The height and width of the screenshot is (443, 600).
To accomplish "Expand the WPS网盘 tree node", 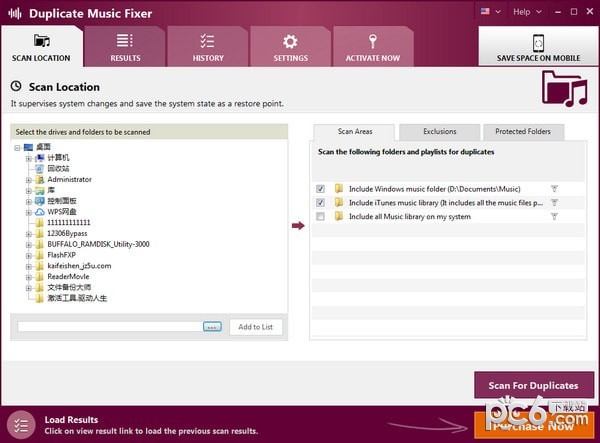I will (x=29, y=212).
